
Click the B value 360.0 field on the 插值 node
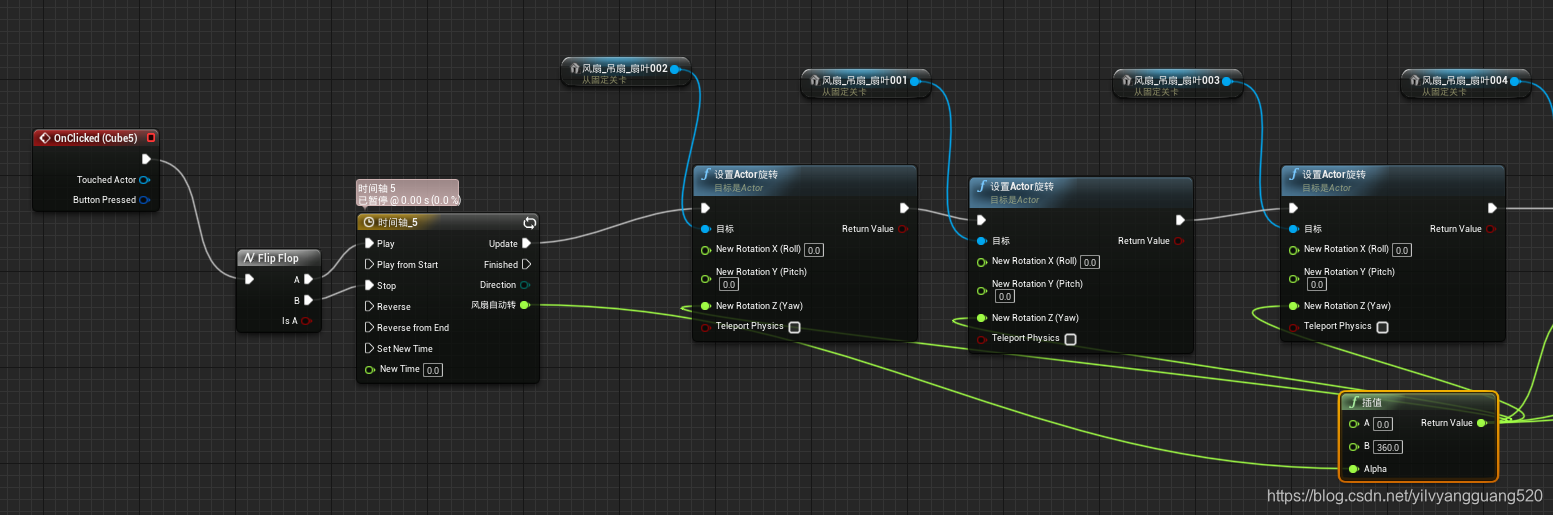1389,447
